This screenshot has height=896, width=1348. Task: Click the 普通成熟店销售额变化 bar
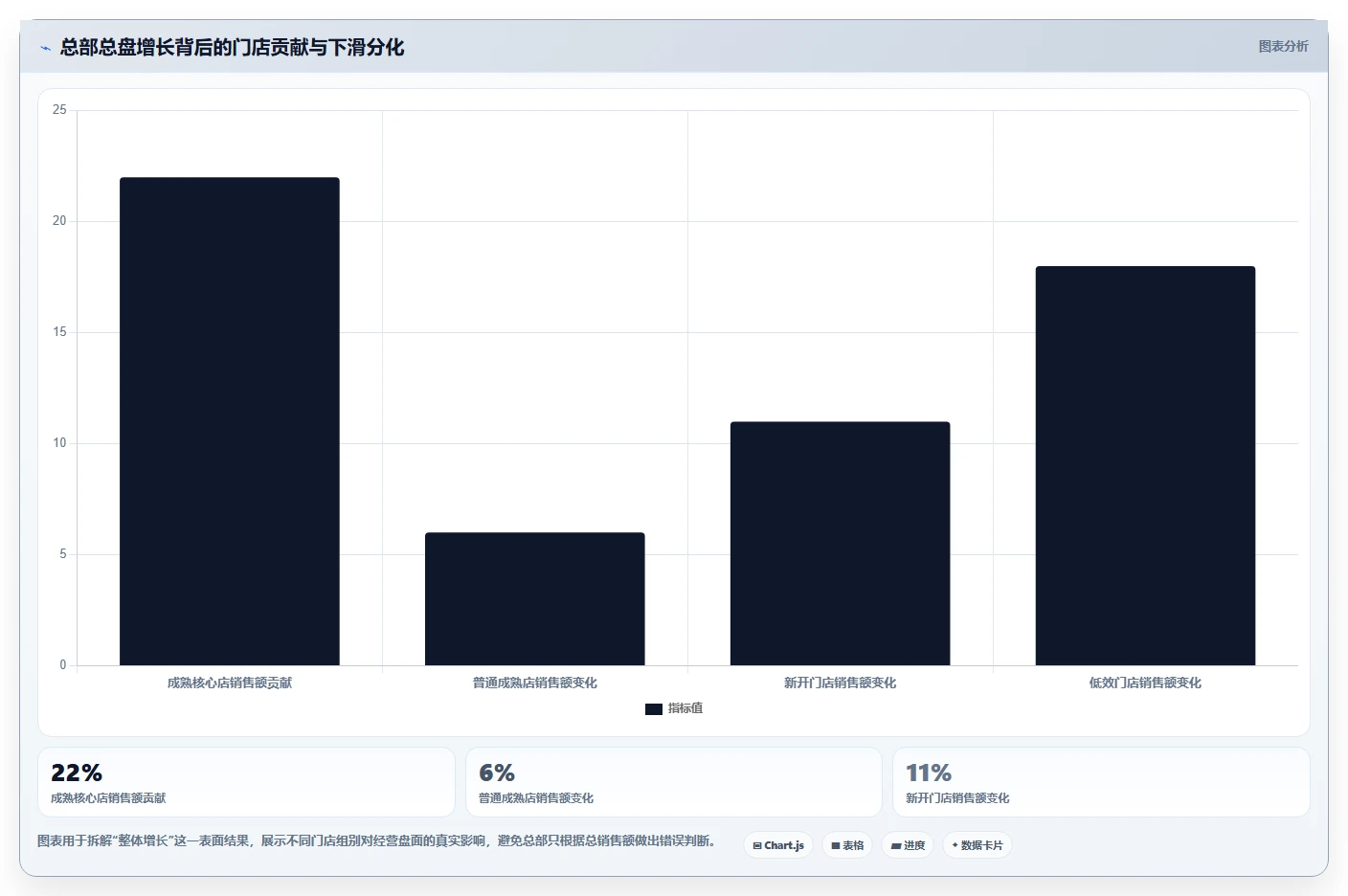535,598
